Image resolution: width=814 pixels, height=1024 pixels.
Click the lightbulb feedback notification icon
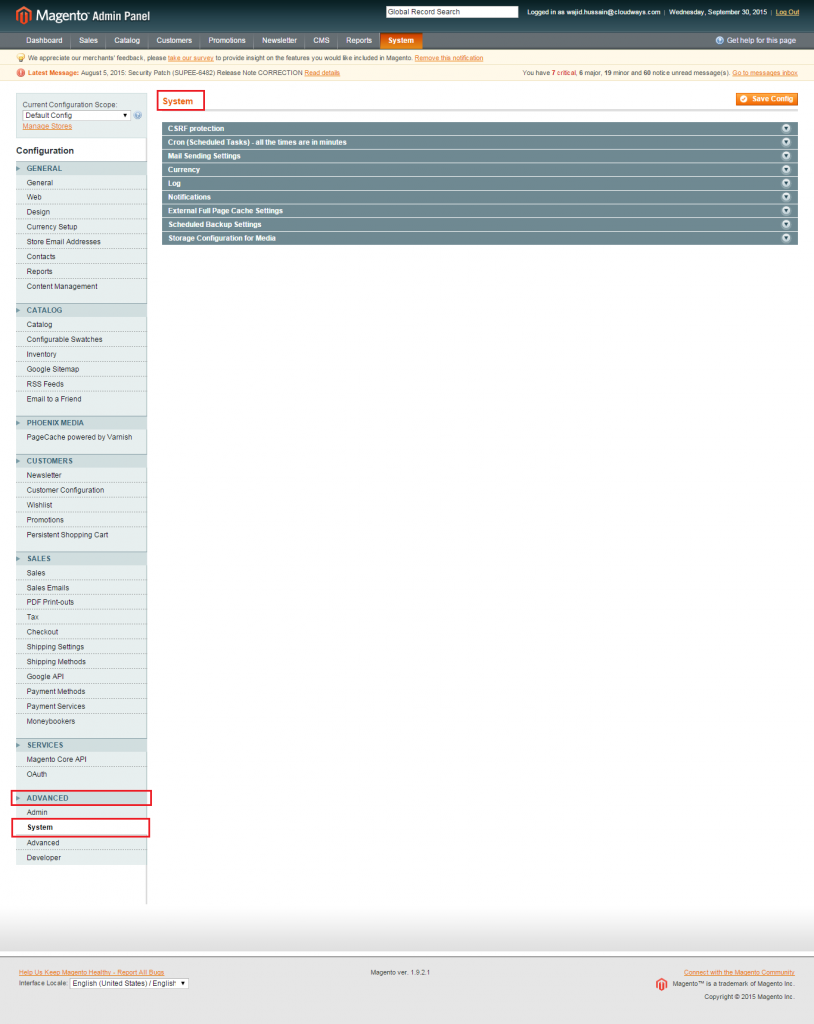coord(21,58)
